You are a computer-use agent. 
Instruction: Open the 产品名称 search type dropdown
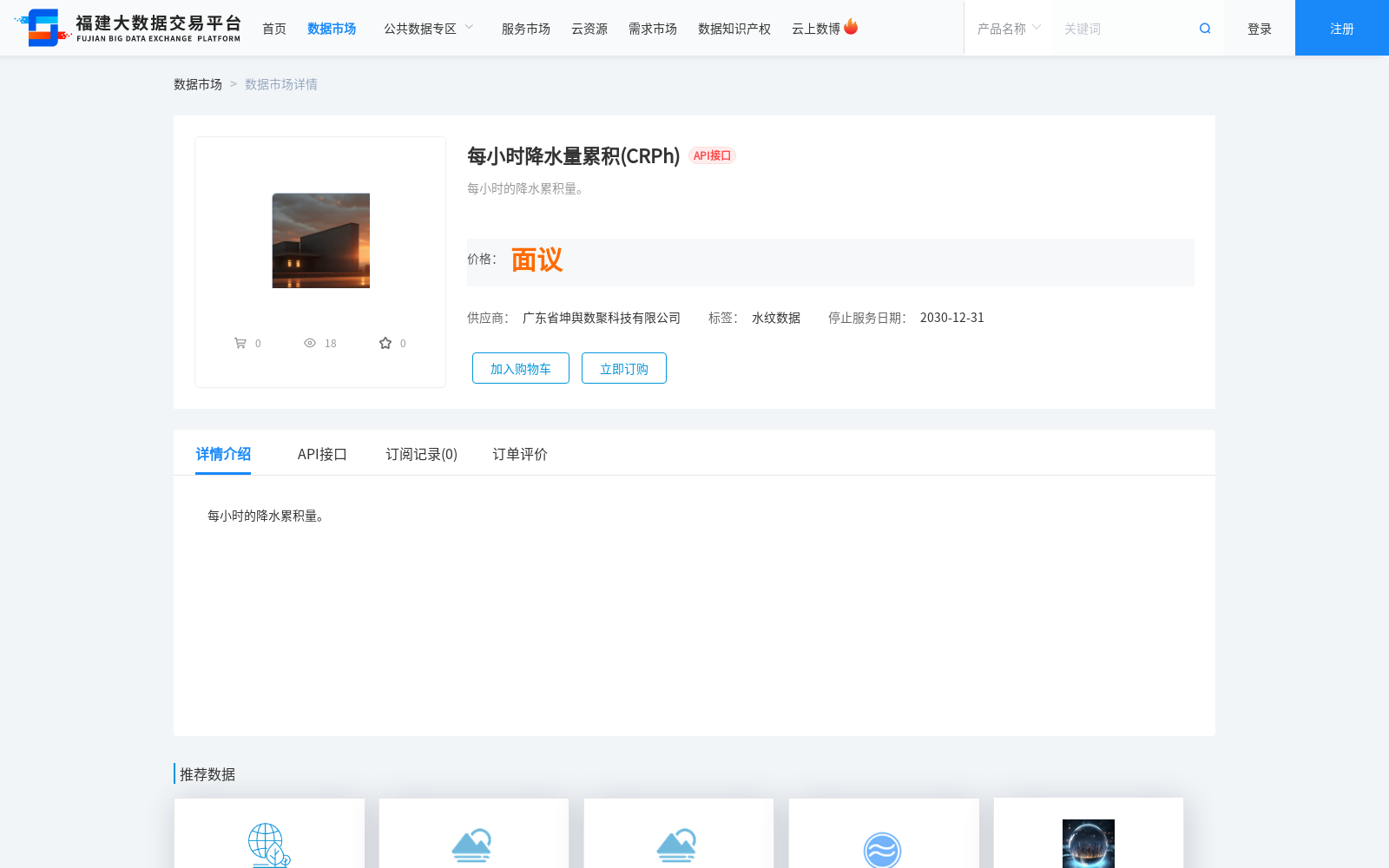pos(1009,29)
